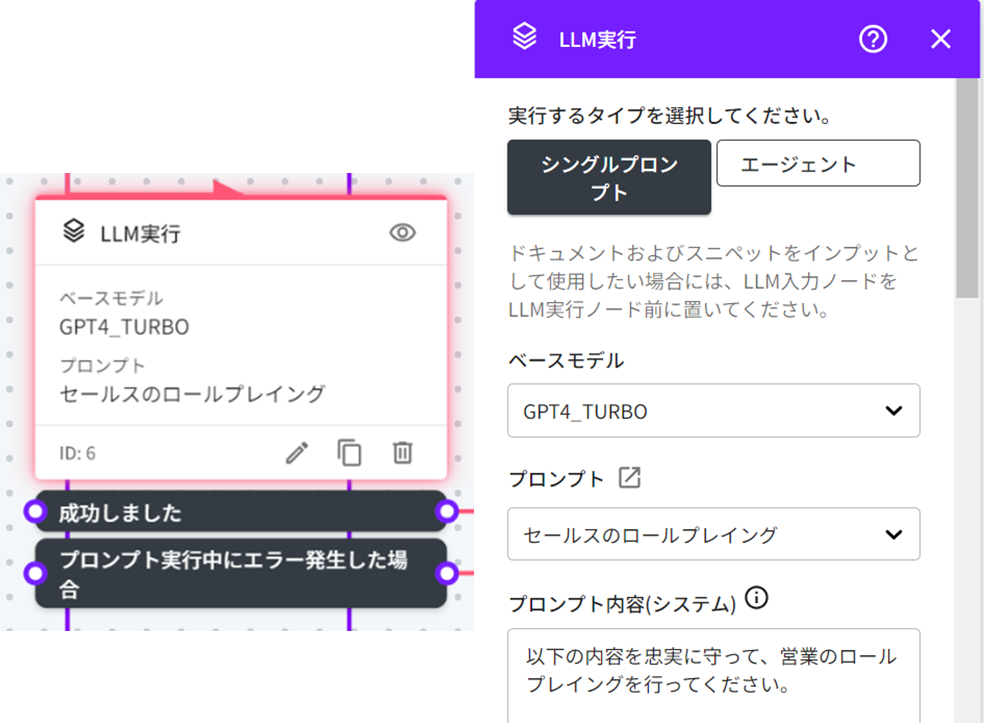Select the シングルプロンプト execution type
984x723 pixels.
609,177
